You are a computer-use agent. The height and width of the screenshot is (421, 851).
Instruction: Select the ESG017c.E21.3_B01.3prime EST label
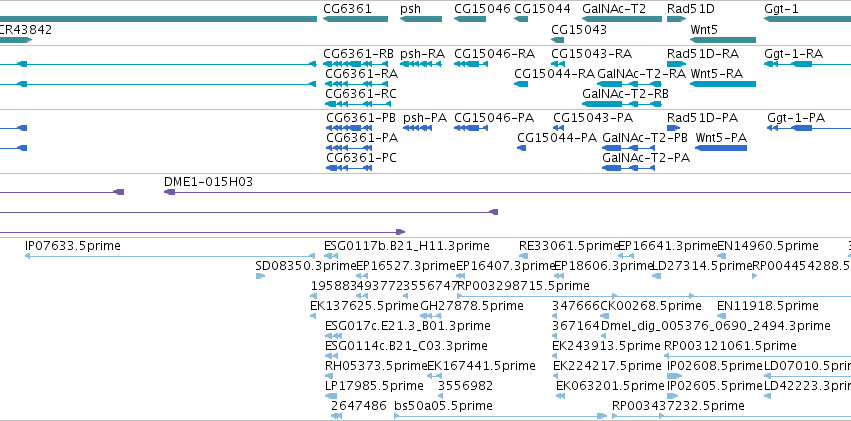tap(408, 326)
